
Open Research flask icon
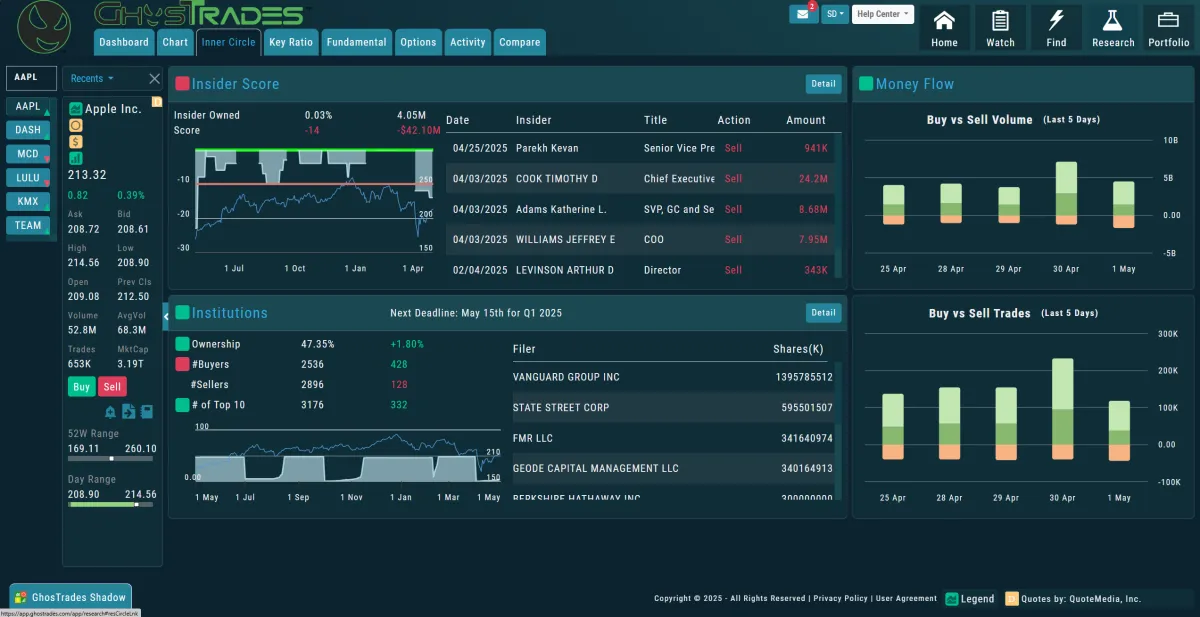(x=1112, y=20)
